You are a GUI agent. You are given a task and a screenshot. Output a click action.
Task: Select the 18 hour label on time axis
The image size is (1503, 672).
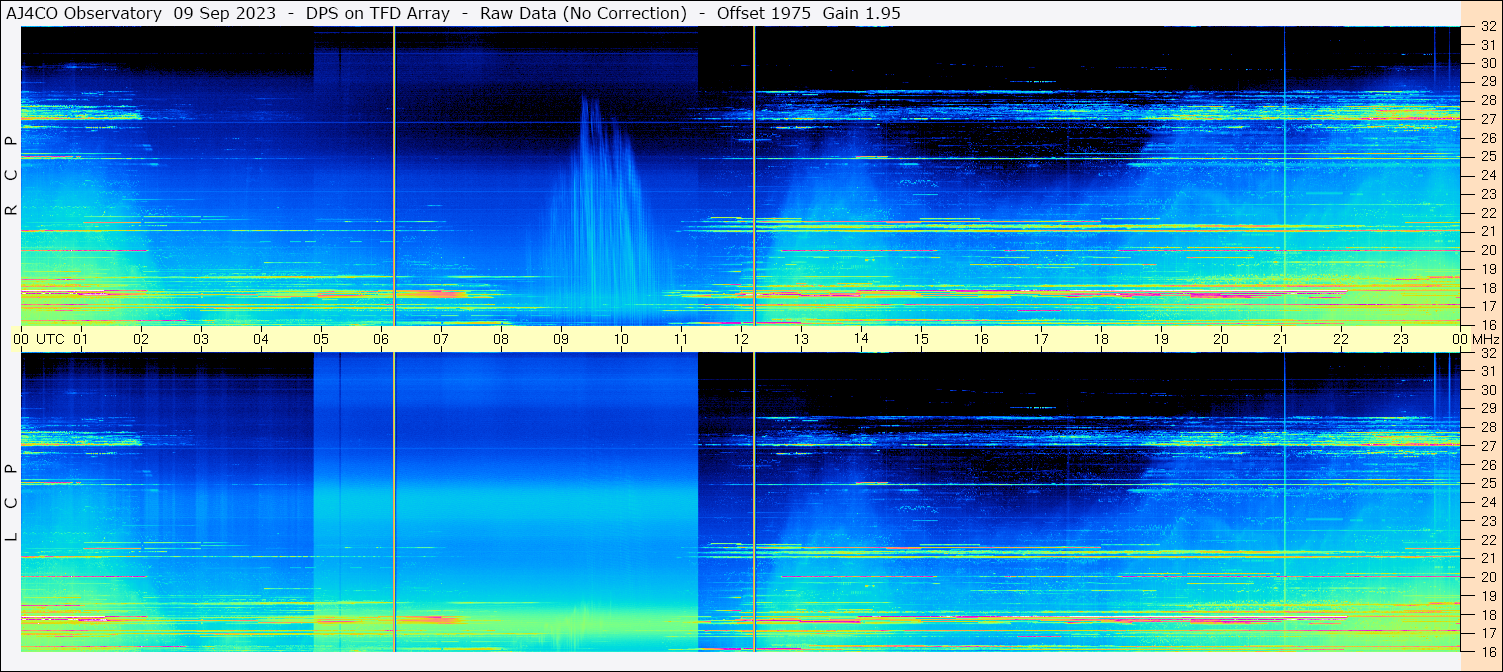click(x=1101, y=339)
